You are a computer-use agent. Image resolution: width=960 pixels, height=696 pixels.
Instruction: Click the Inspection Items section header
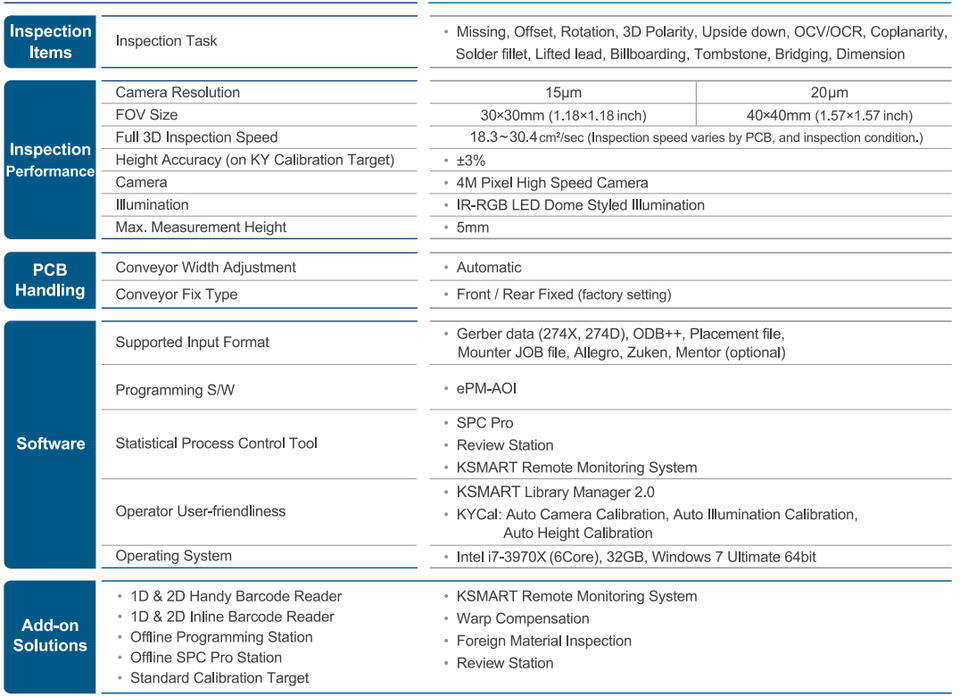click(50, 42)
